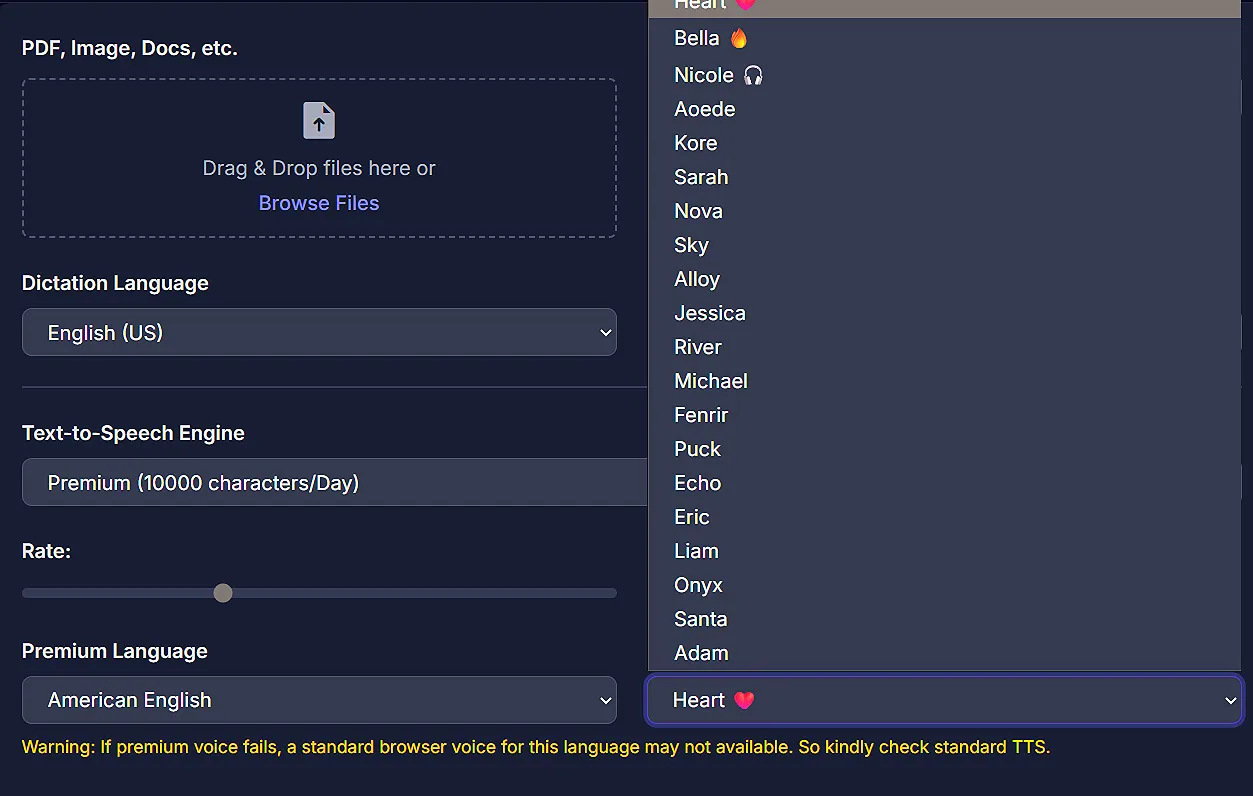This screenshot has height=796, width=1253.
Task: Click the flame emoji beside Bella
Action: [x=737, y=37]
